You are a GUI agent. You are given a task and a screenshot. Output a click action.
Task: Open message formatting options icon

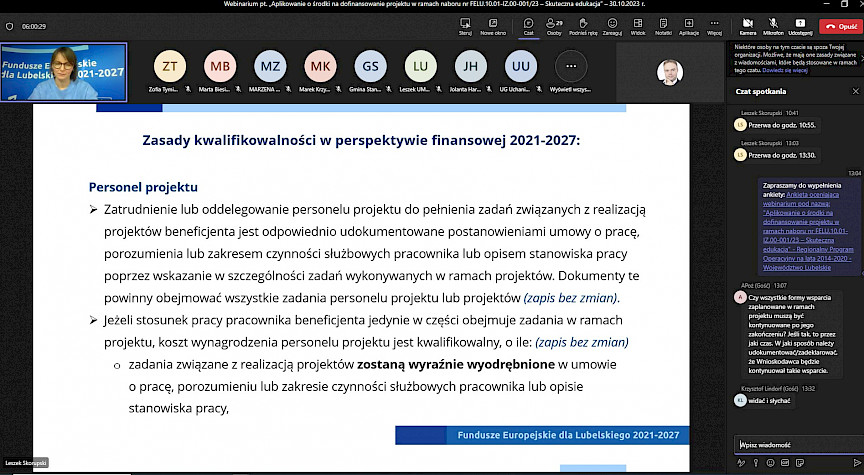[741, 463]
